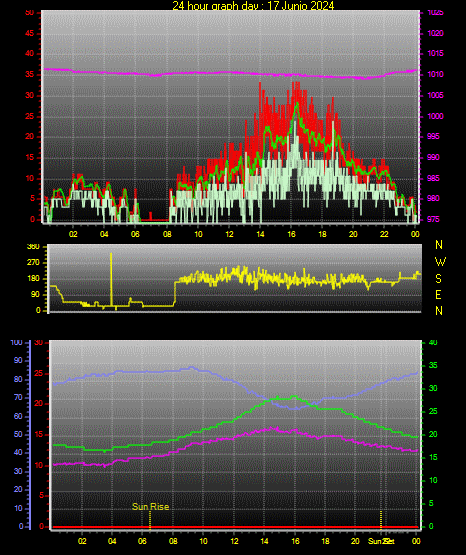
Task: Select the Sun Rise marker label
Action: tap(150, 507)
